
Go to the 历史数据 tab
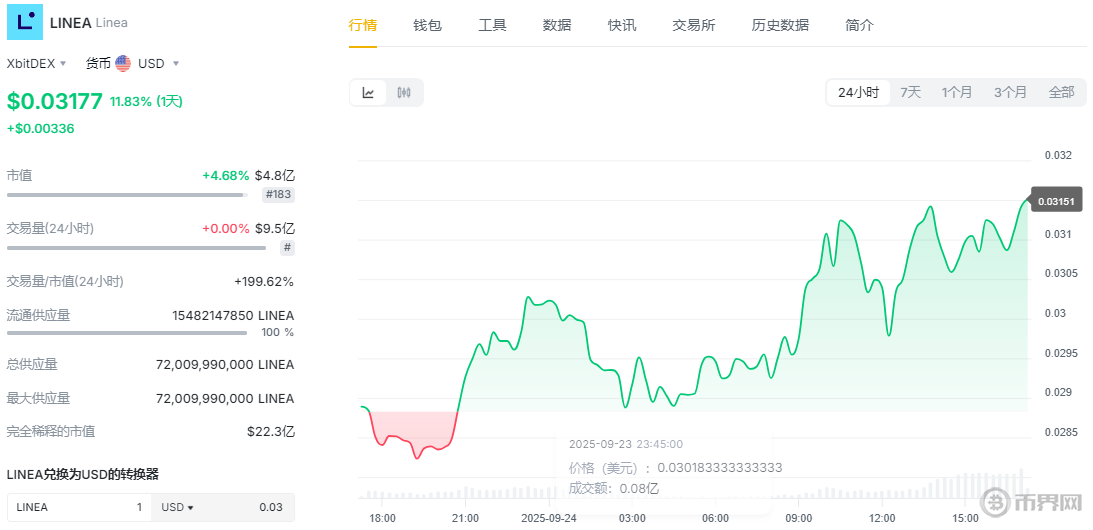[780, 25]
